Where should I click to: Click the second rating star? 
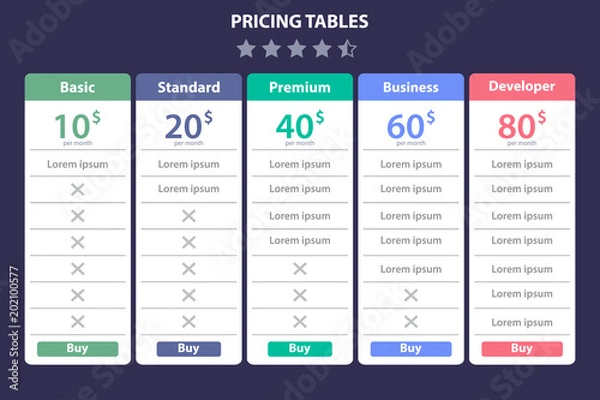click(x=272, y=49)
